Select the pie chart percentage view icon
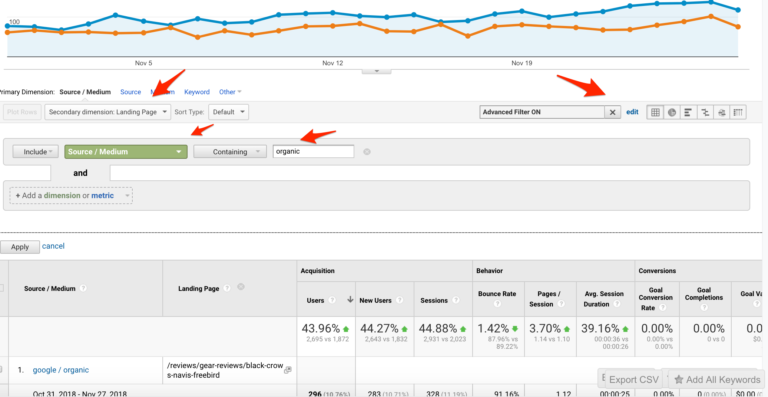The width and height of the screenshot is (768, 397). click(x=672, y=112)
